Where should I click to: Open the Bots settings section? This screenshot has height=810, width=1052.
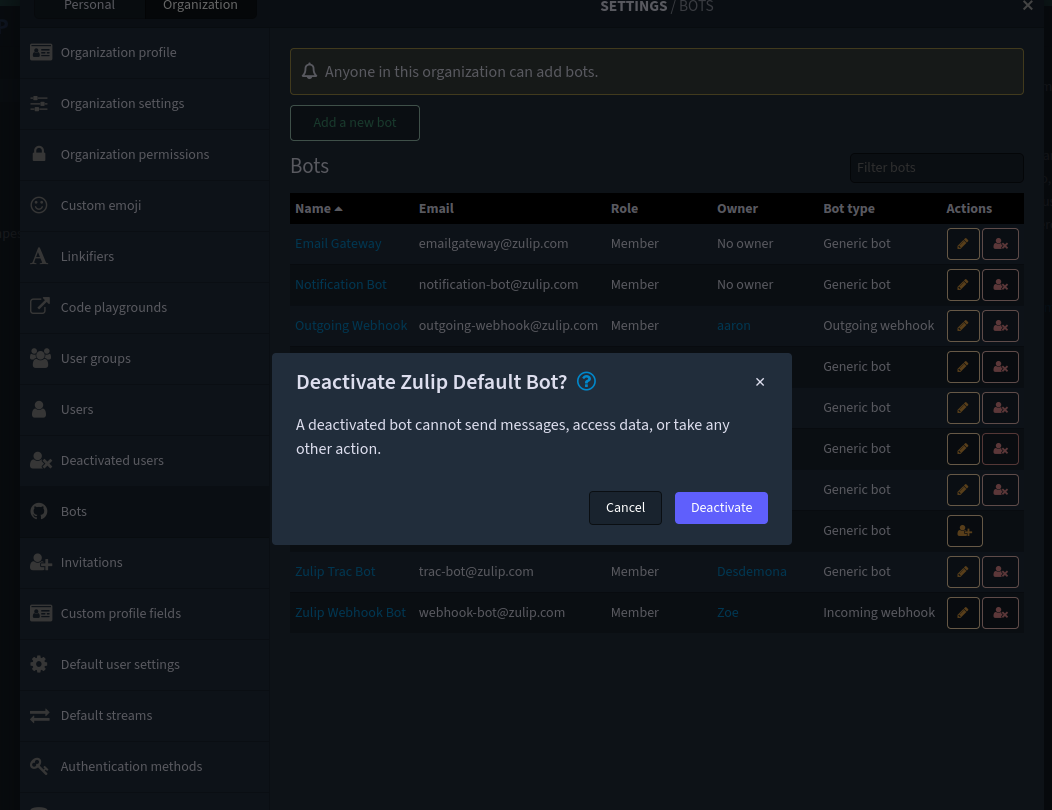click(75, 511)
